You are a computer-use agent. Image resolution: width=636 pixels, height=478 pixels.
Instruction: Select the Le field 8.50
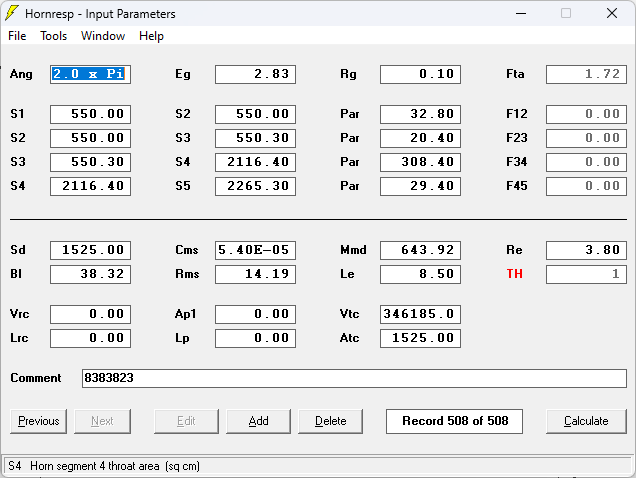pyautogui.click(x=421, y=274)
